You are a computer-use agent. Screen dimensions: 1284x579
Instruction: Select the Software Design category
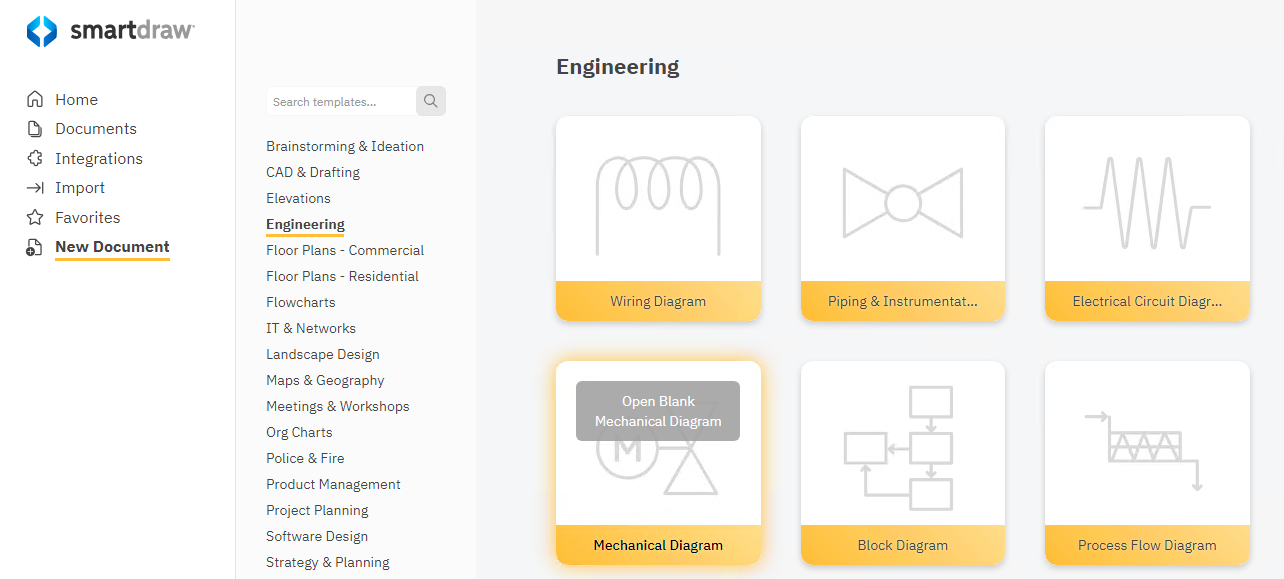point(317,536)
